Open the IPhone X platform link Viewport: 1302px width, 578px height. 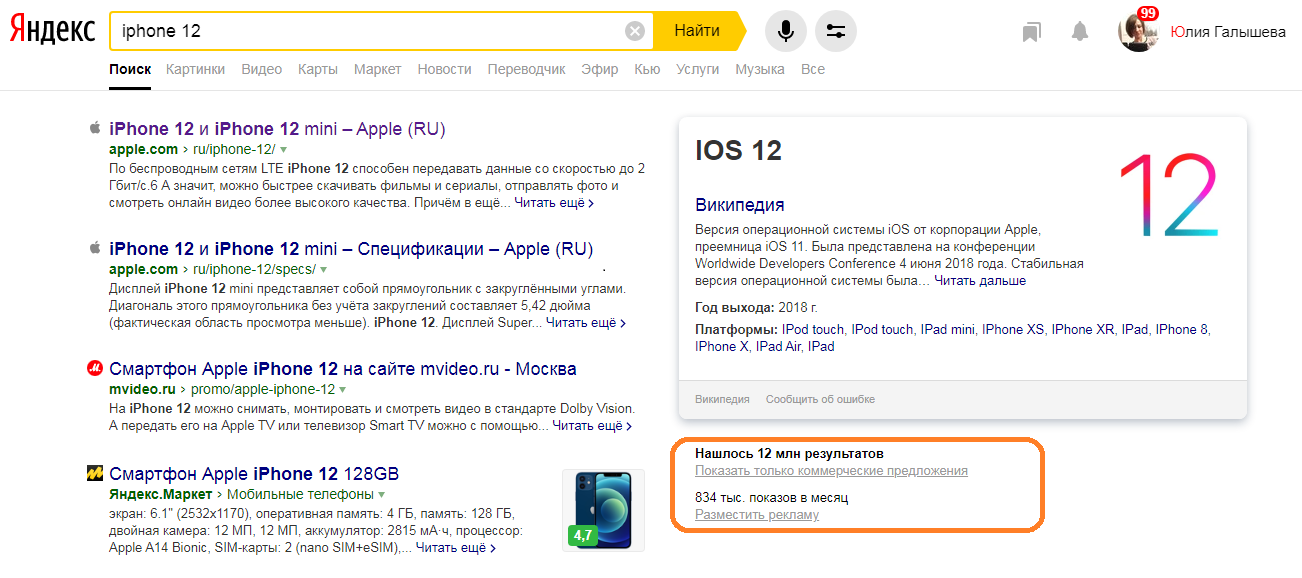click(x=722, y=346)
